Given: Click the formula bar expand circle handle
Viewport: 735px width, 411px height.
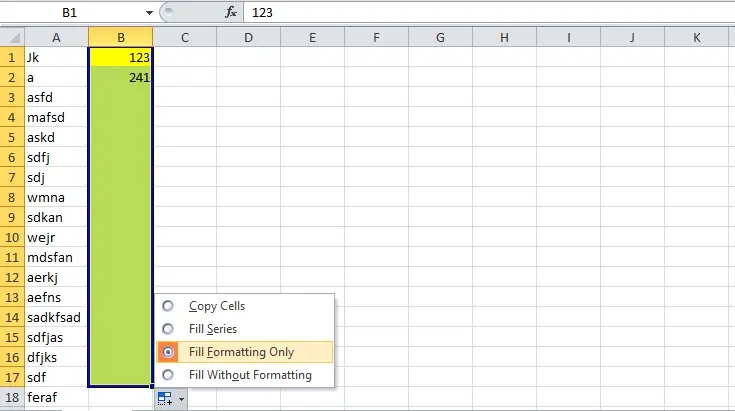Looking at the screenshot, I should click(x=169, y=12).
